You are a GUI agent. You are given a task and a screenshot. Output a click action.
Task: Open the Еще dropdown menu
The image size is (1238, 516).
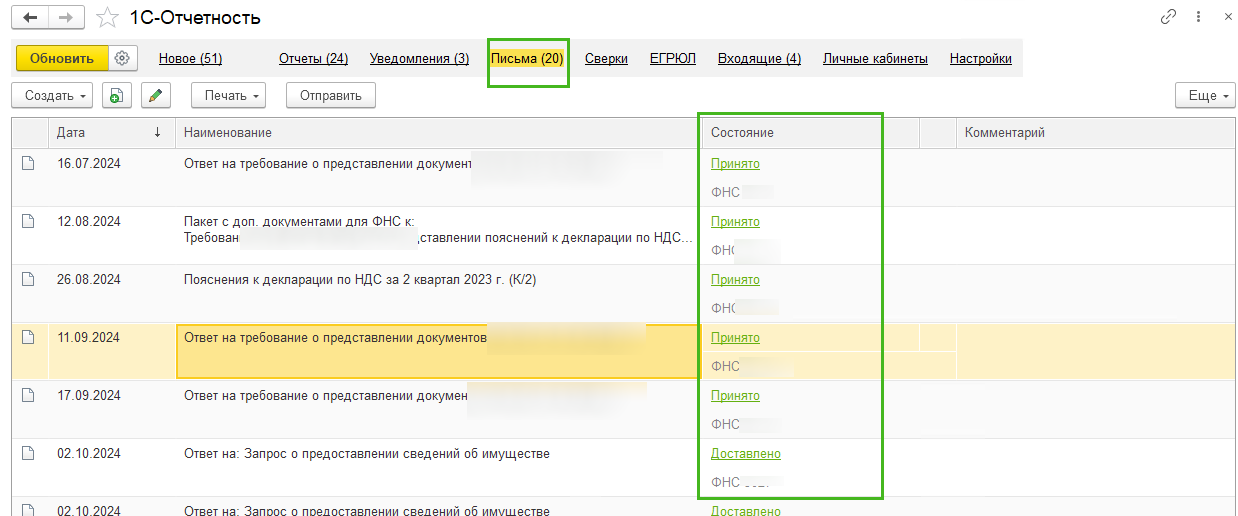click(1203, 96)
